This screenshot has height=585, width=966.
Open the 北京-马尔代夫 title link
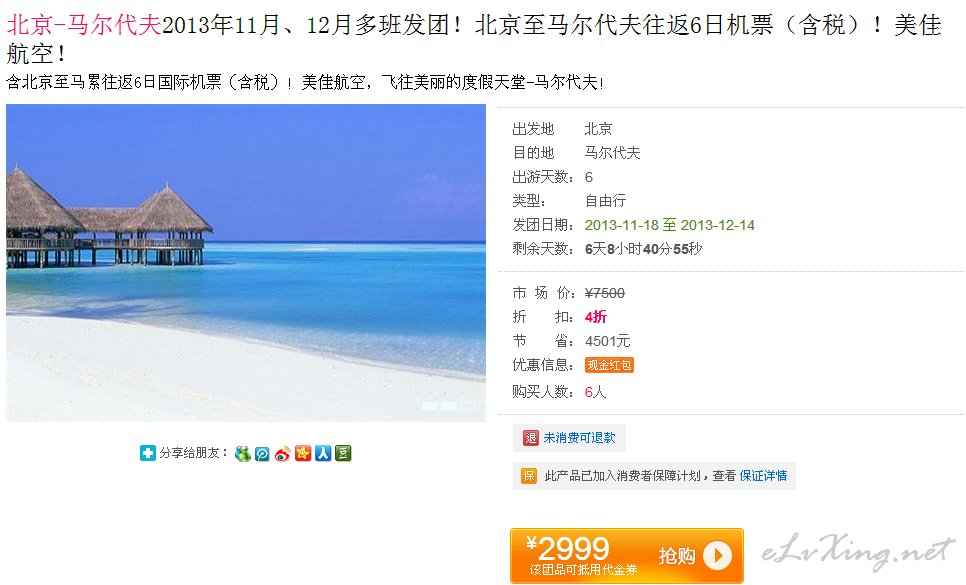click(84, 26)
